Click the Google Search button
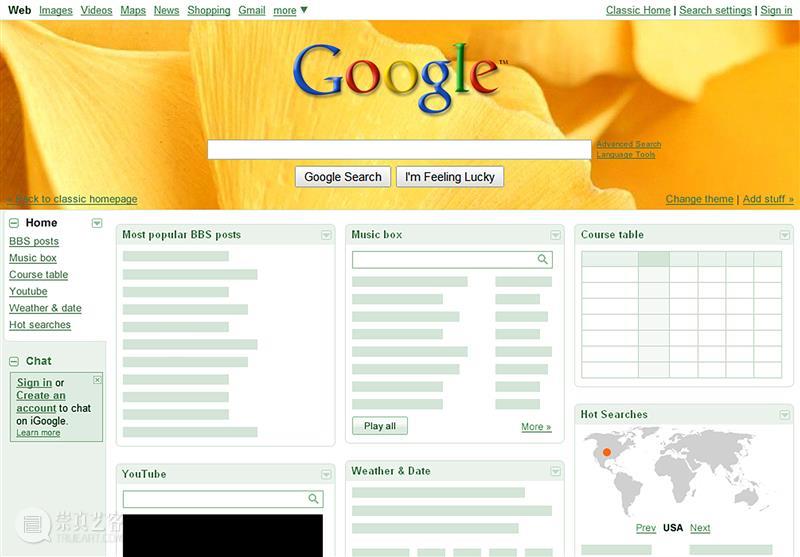Screen dimensions: 800x557 coord(343,177)
